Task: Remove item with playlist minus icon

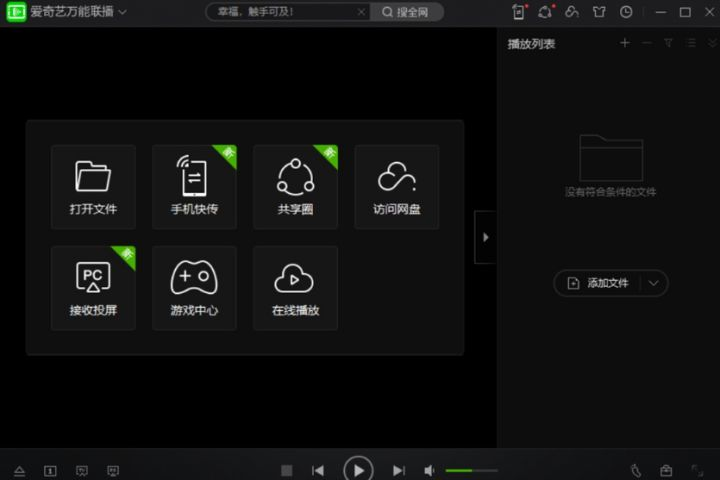Action: 647,43
